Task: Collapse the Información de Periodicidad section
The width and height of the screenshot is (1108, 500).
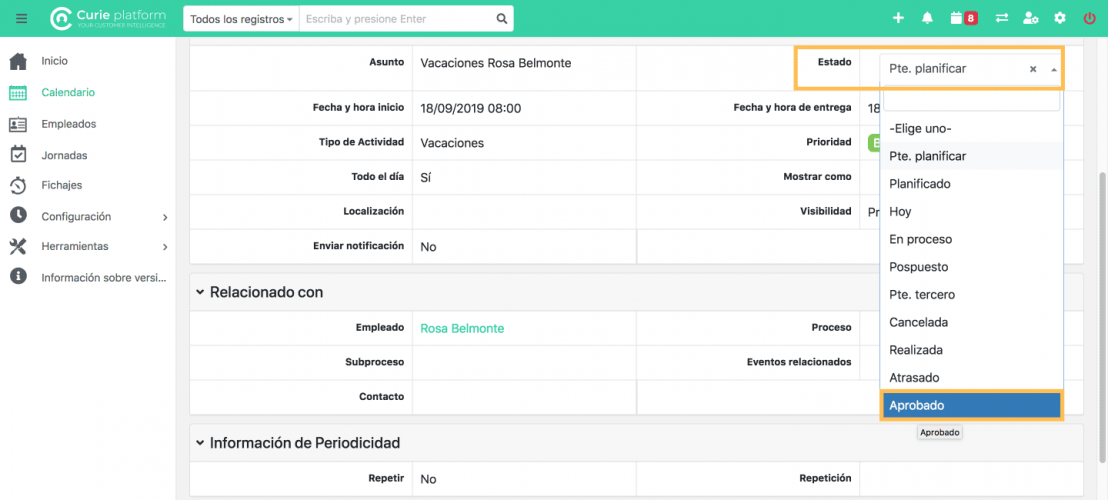Action: pyautogui.click(x=200, y=443)
